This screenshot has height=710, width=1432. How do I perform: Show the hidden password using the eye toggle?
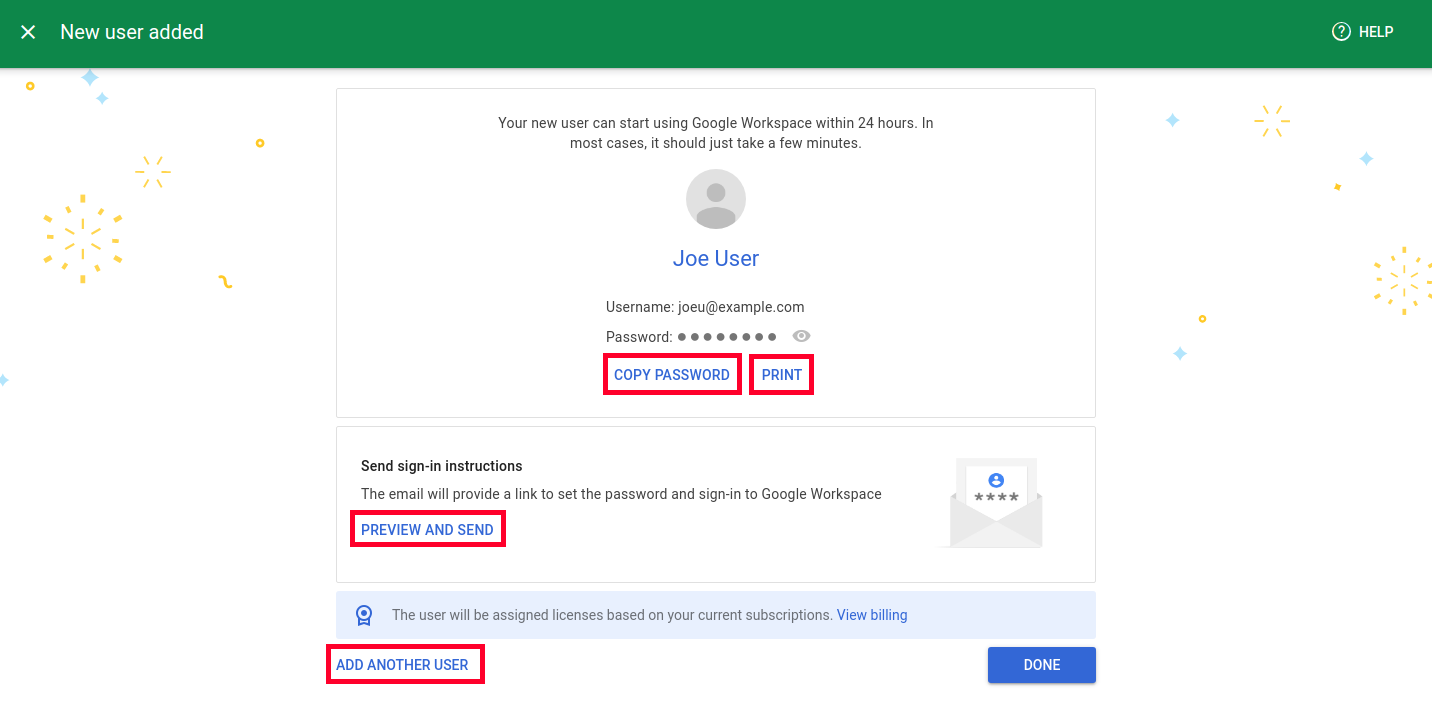pyautogui.click(x=801, y=336)
